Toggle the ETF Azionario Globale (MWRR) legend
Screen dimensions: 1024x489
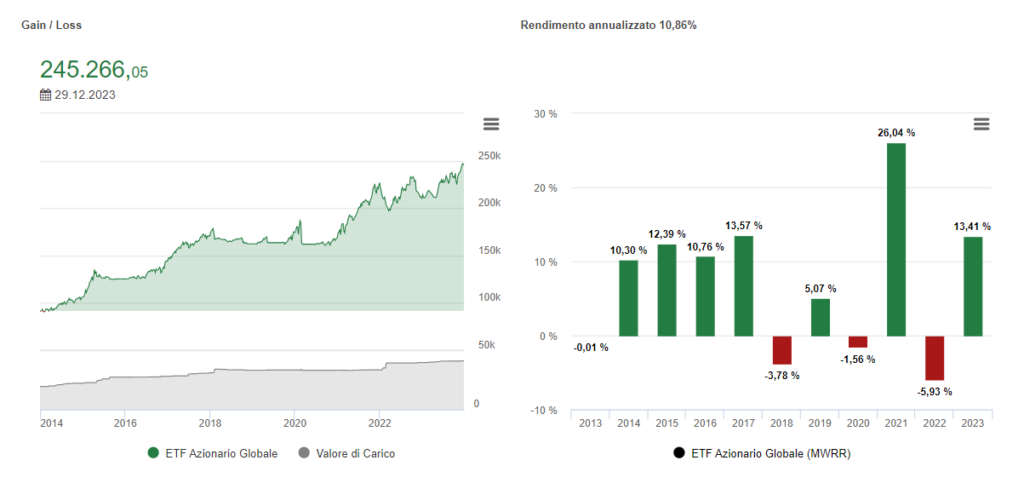click(764, 453)
